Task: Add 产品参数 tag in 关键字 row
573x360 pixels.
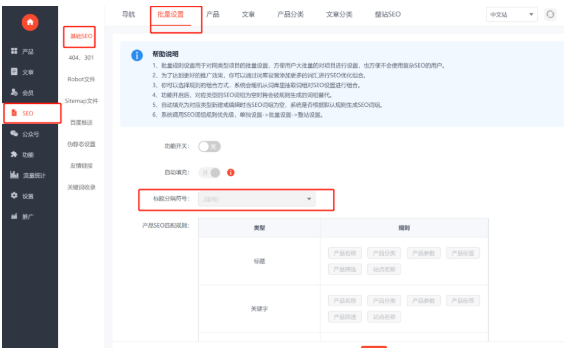Action: (424, 301)
